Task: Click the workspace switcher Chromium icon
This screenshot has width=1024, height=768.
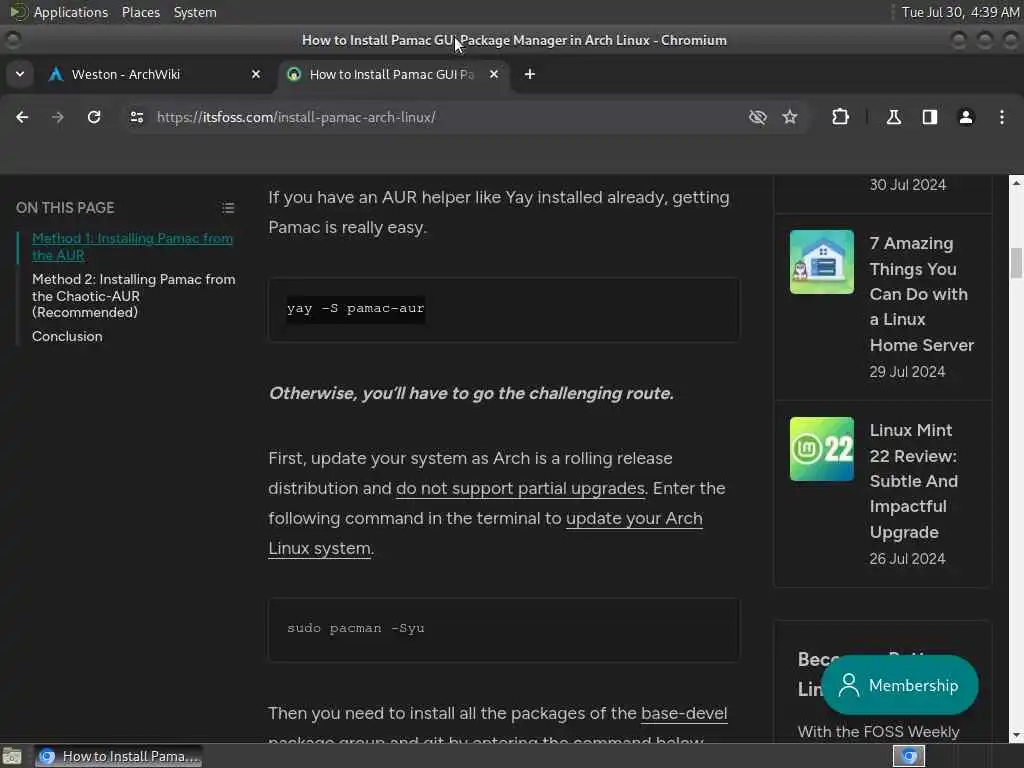Action: click(909, 756)
